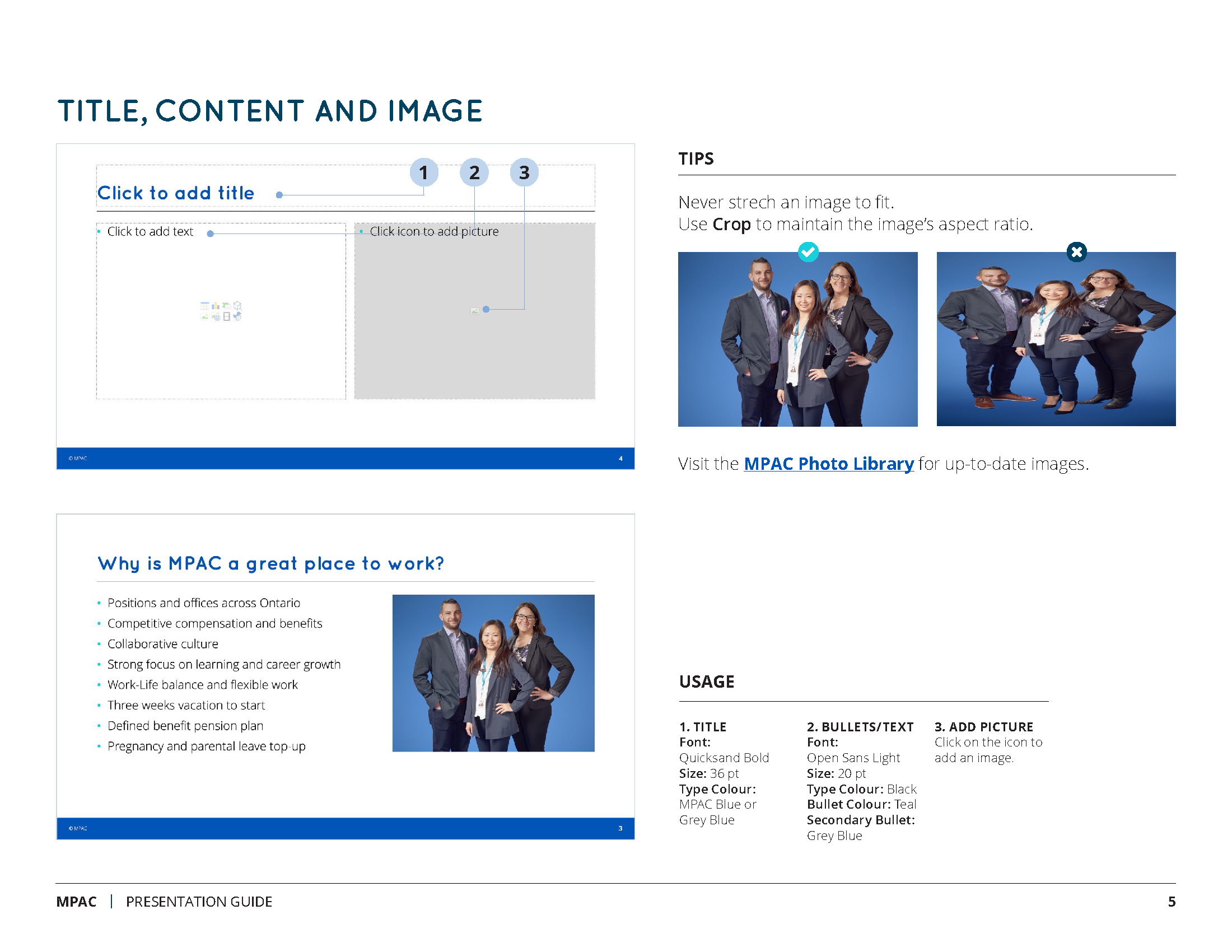Click the teal checkmark badge icon
The width and height of the screenshot is (1232, 952).
(x=808, y=251)
